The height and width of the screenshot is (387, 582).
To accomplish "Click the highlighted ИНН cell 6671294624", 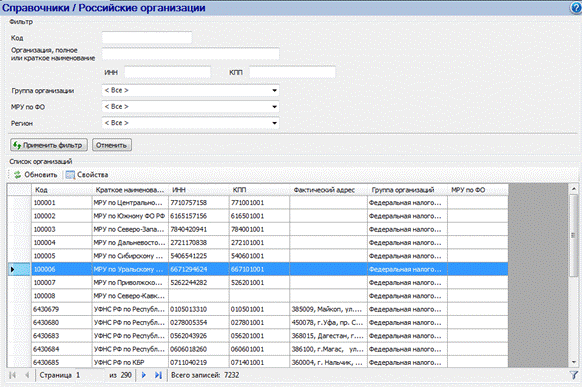I will pos(199,269).
